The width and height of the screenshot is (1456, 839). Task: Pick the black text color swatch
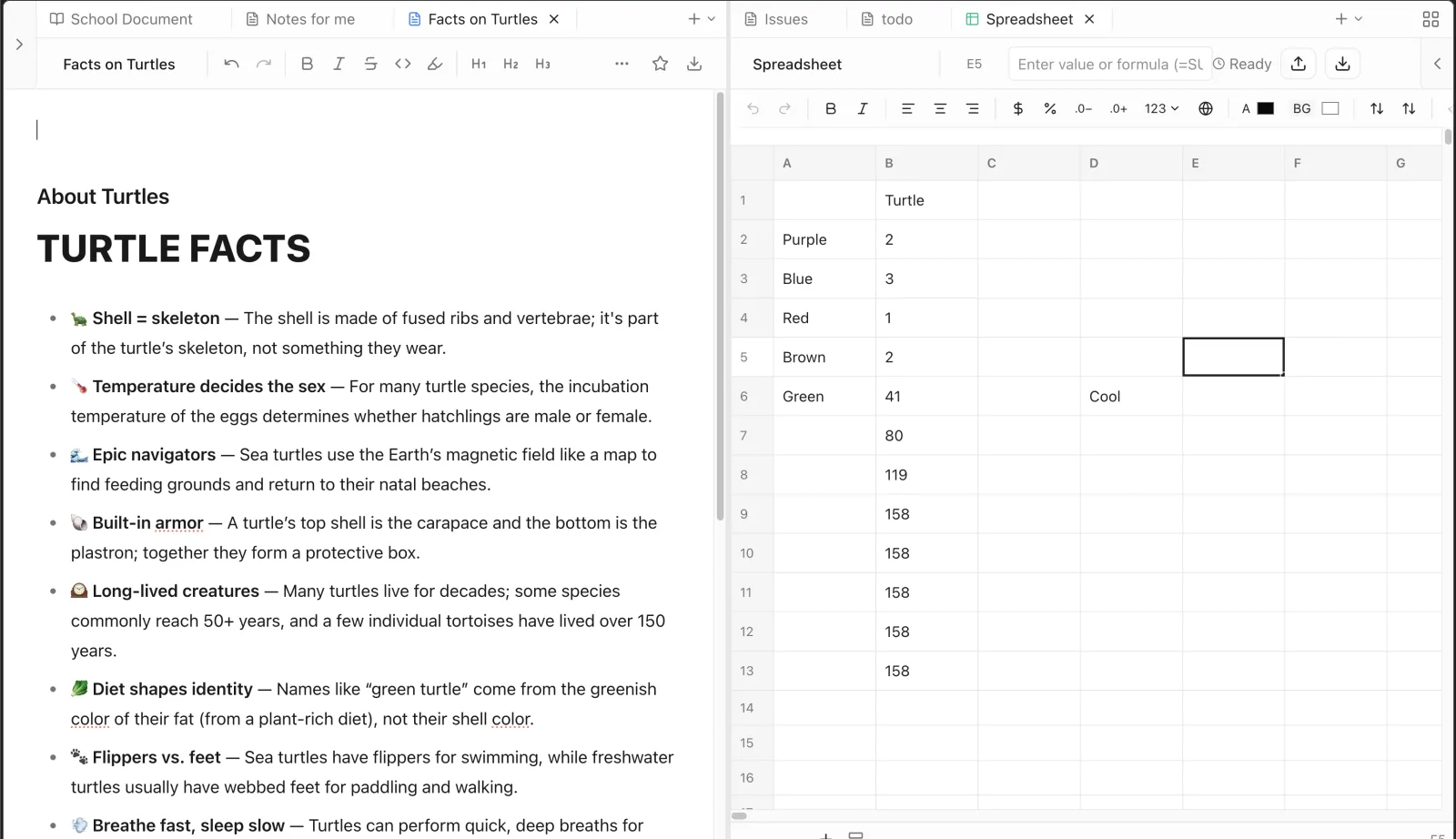(x=1265, y=108)
